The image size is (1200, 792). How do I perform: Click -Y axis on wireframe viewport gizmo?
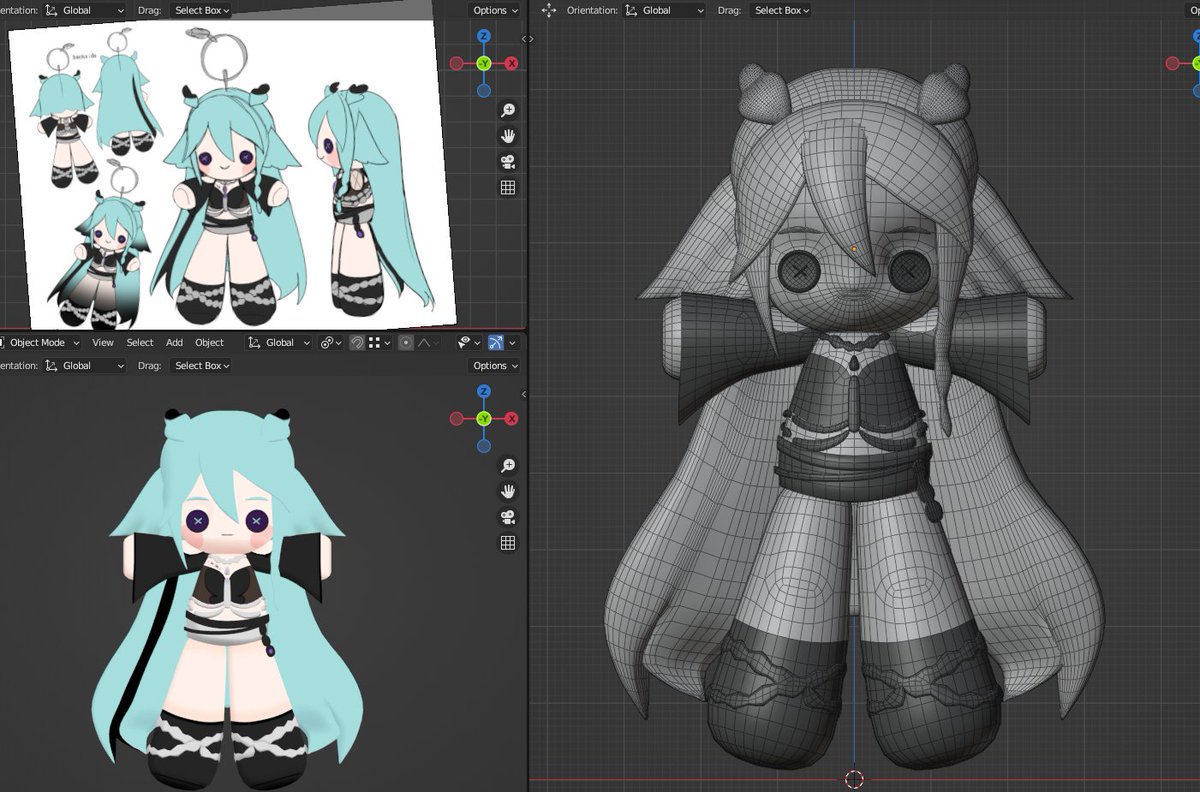tap(1195, 63)
